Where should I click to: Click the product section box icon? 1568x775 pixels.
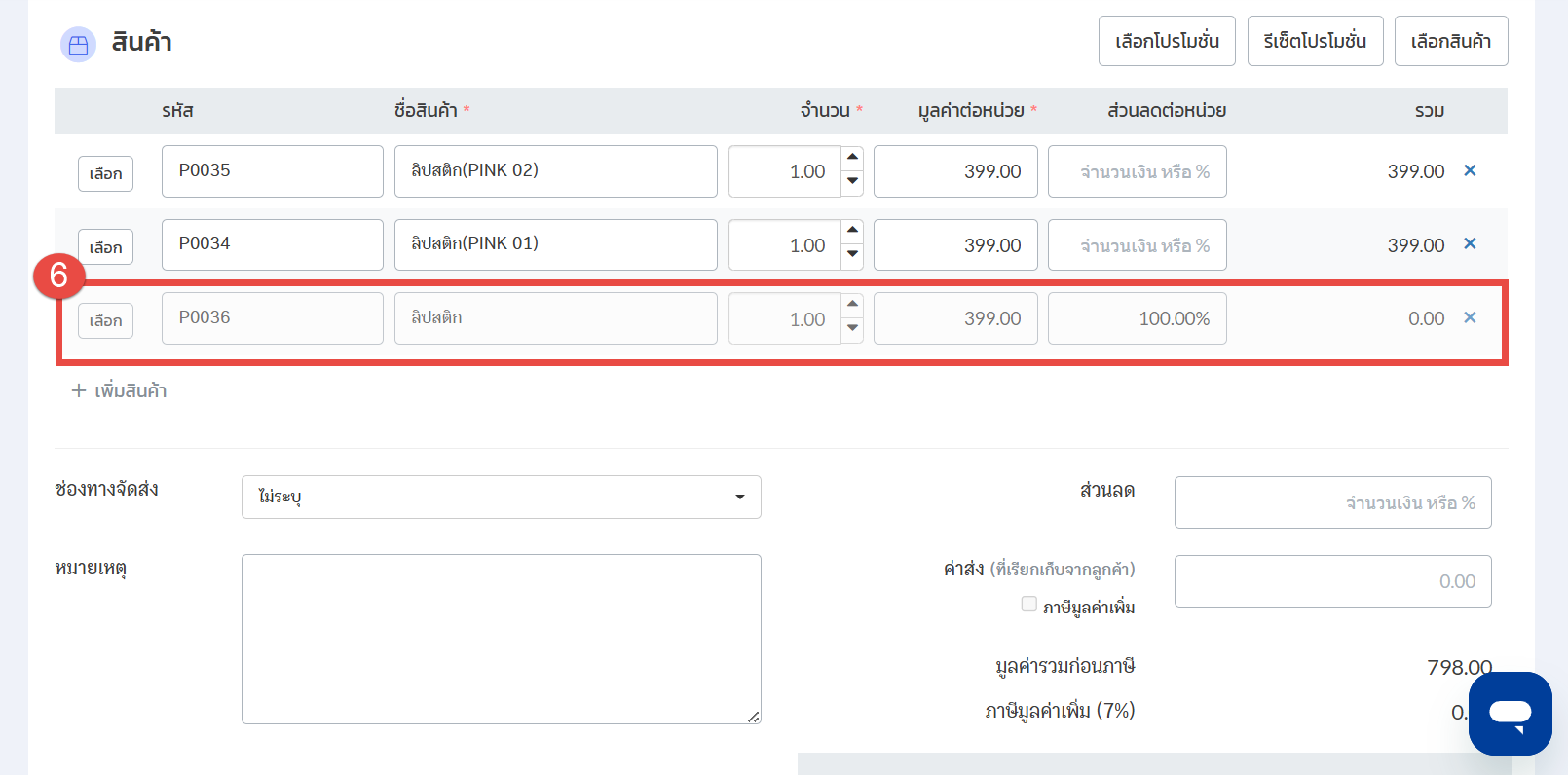point(78,44)
